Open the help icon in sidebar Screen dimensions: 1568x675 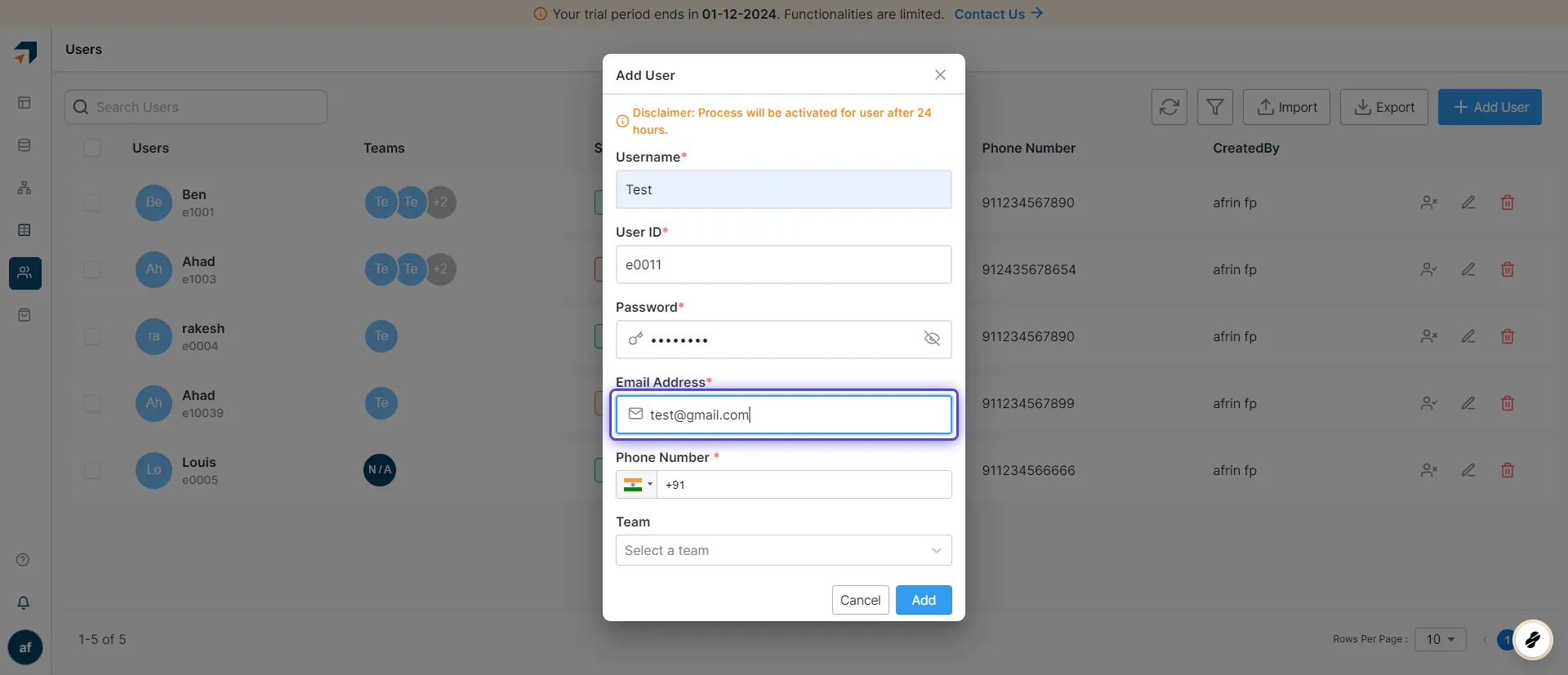click(23, 560)
